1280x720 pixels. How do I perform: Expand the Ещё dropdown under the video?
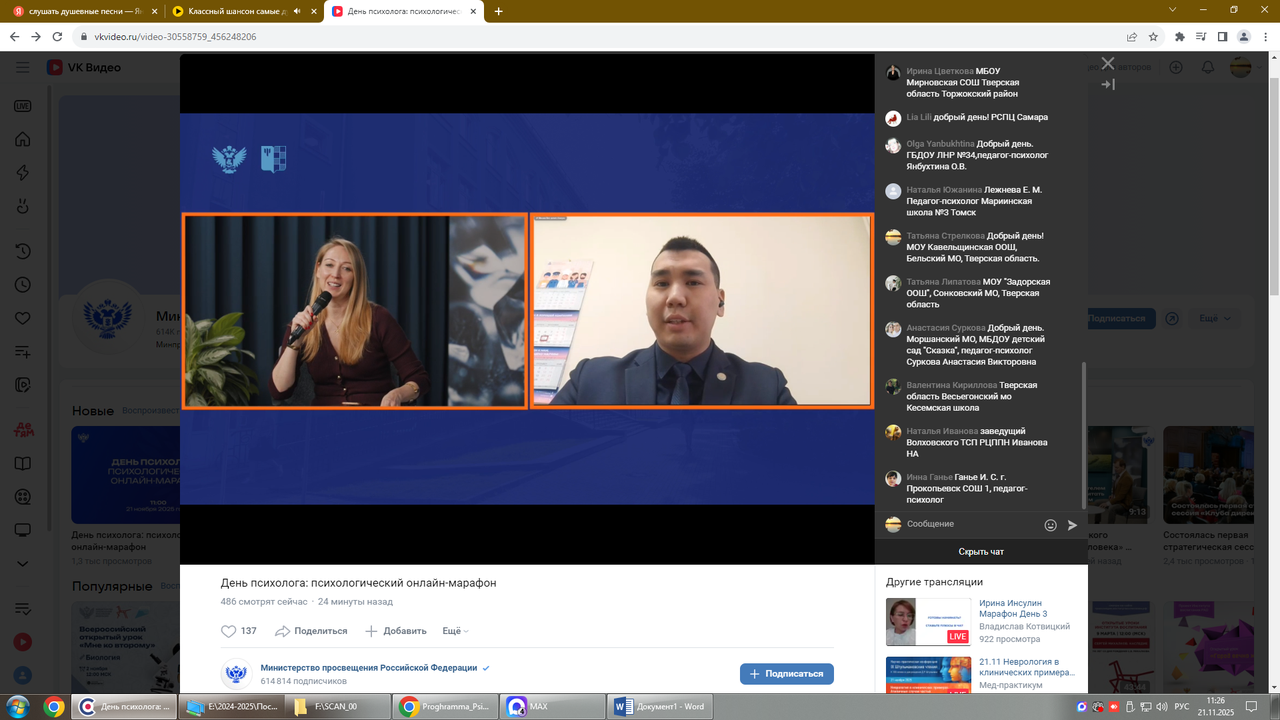click(455, 631)
